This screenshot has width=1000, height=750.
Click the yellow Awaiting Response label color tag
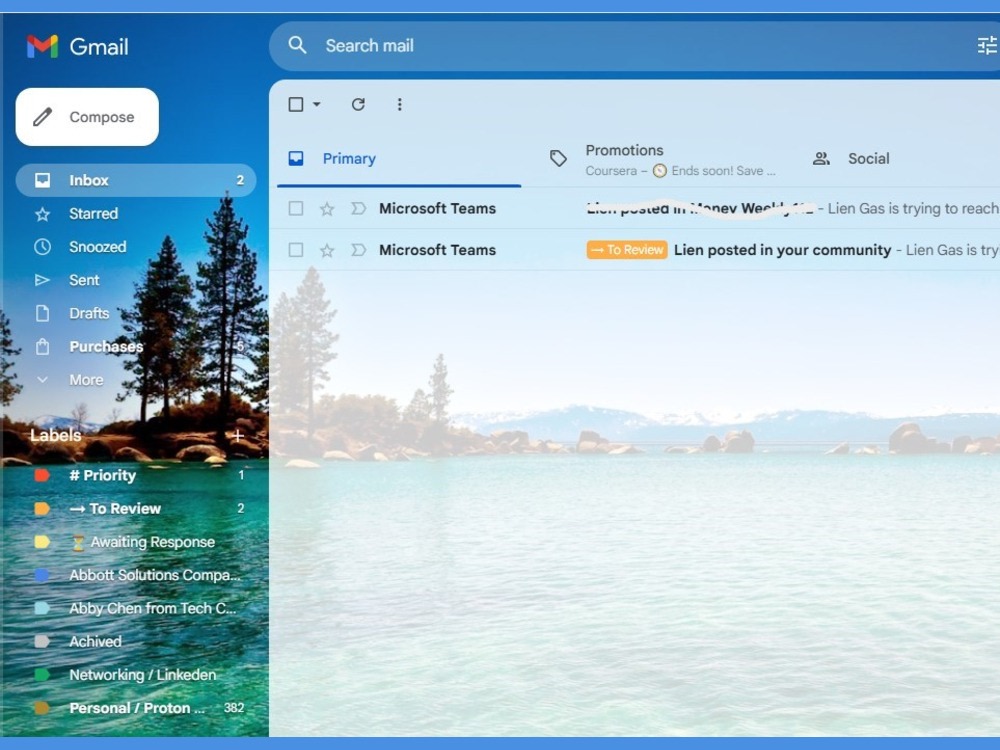(42, 541)
